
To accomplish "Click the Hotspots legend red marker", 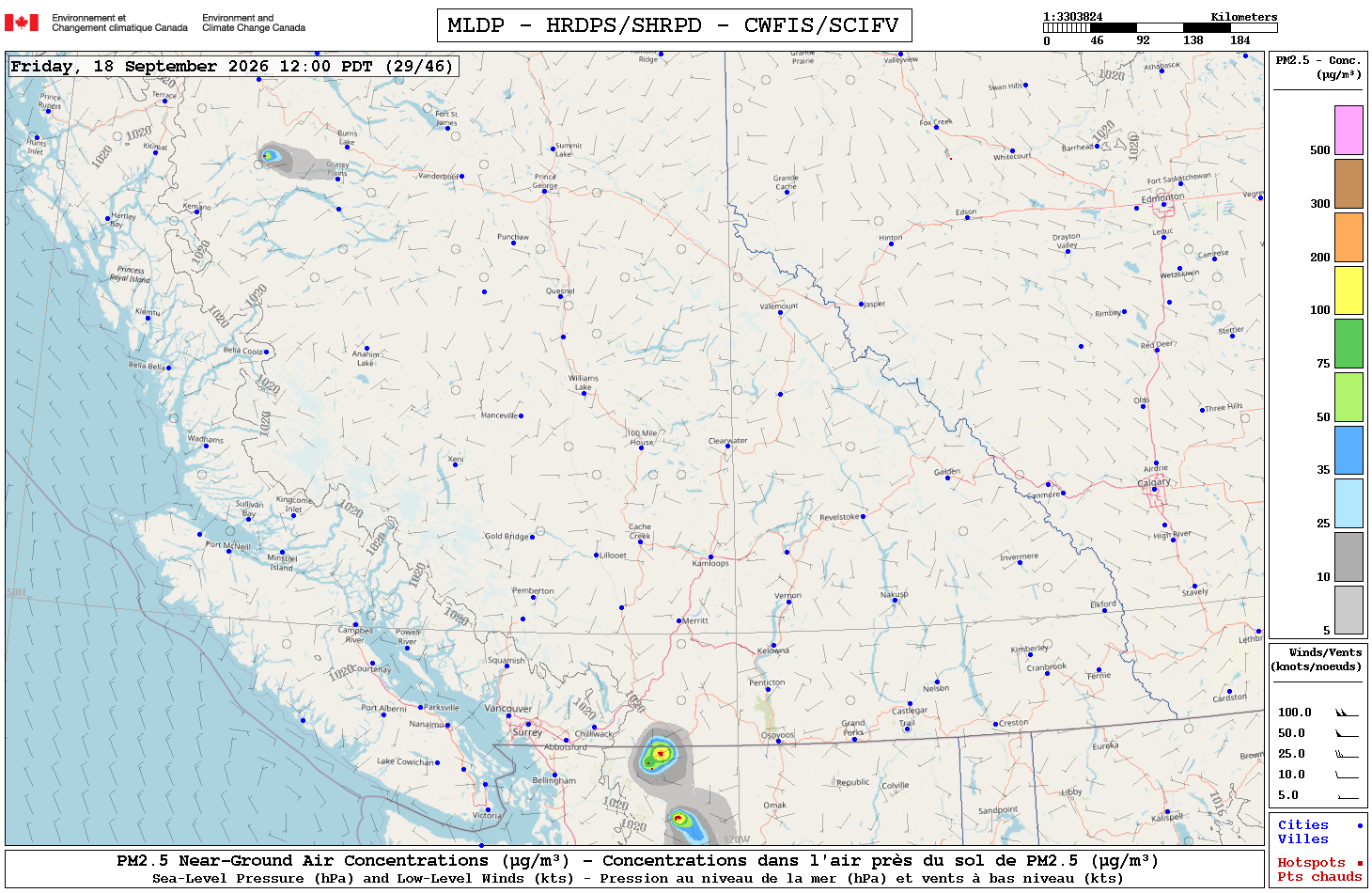I will 1360,863.
